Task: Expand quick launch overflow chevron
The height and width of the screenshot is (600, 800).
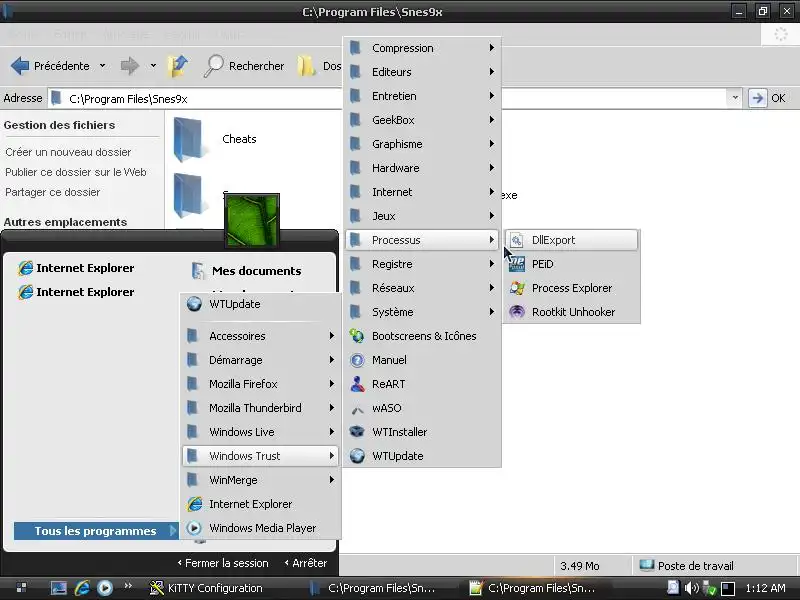Action: pos(128,585)
